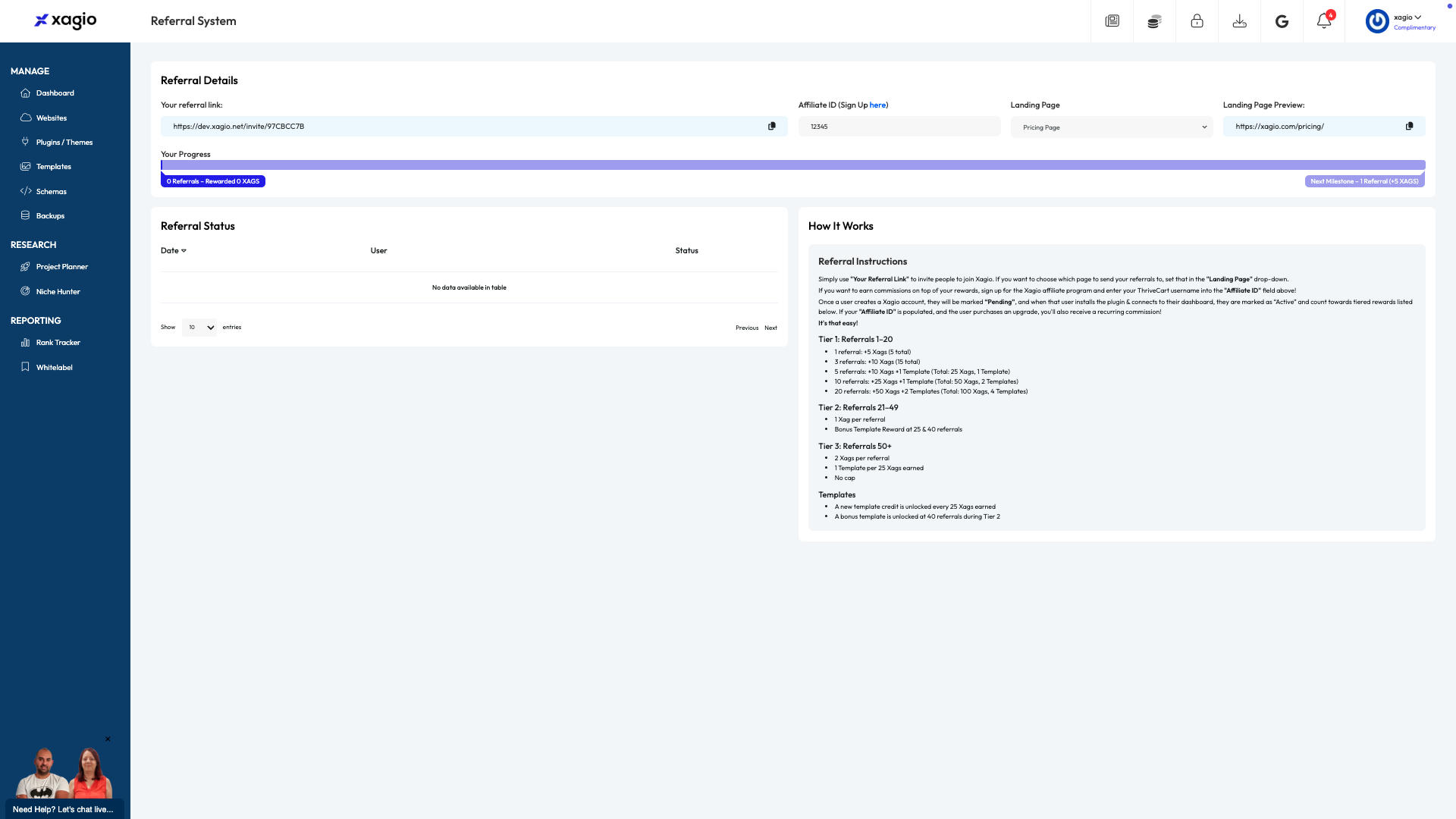The image size is (1456, 819).
Task: Click the Status column header
Action: 686,251
